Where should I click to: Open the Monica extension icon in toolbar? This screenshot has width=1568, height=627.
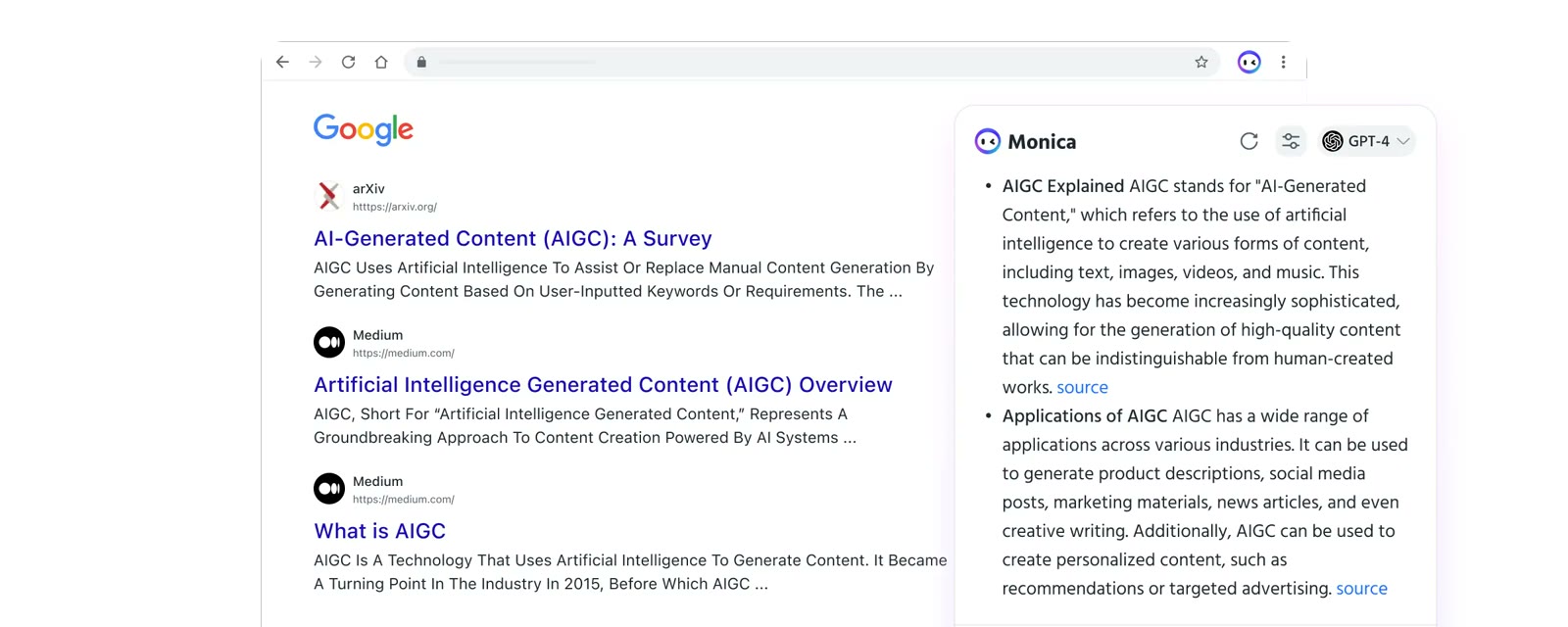pos(1249,62)
